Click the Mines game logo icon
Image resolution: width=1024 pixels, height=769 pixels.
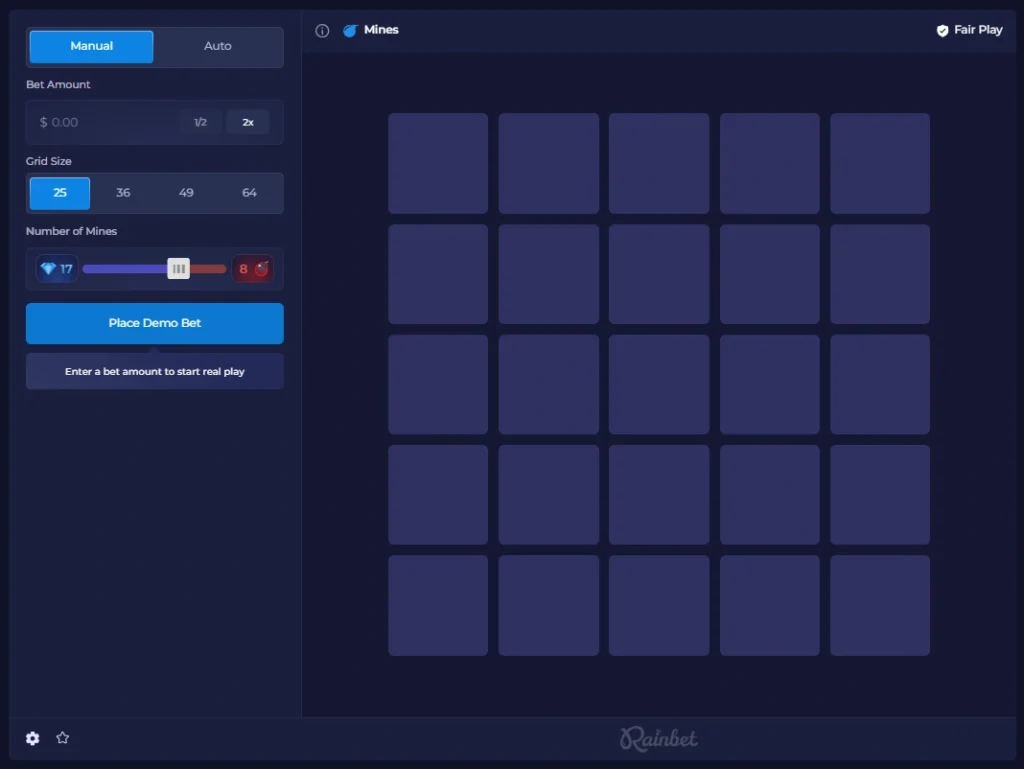[350, 31]
